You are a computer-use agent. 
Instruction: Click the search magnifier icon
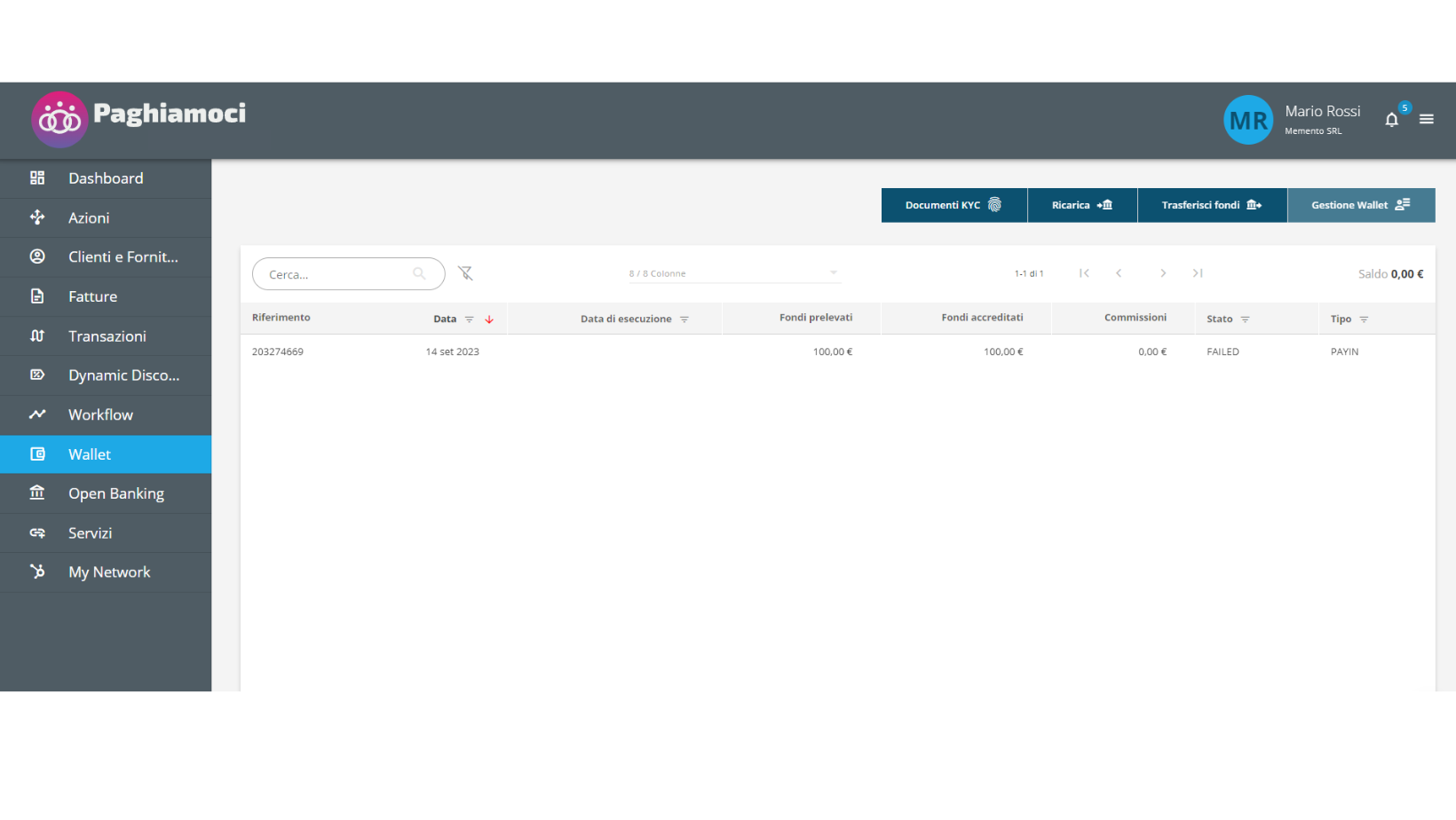[419, 274]
